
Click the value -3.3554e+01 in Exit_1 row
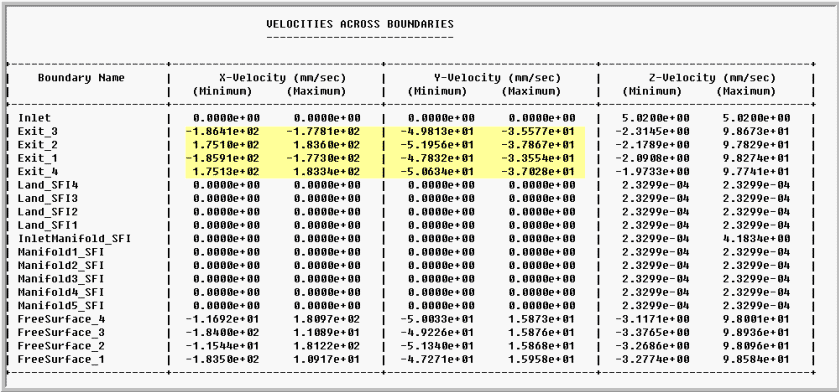pyautogui.click(x=538, y=158)
